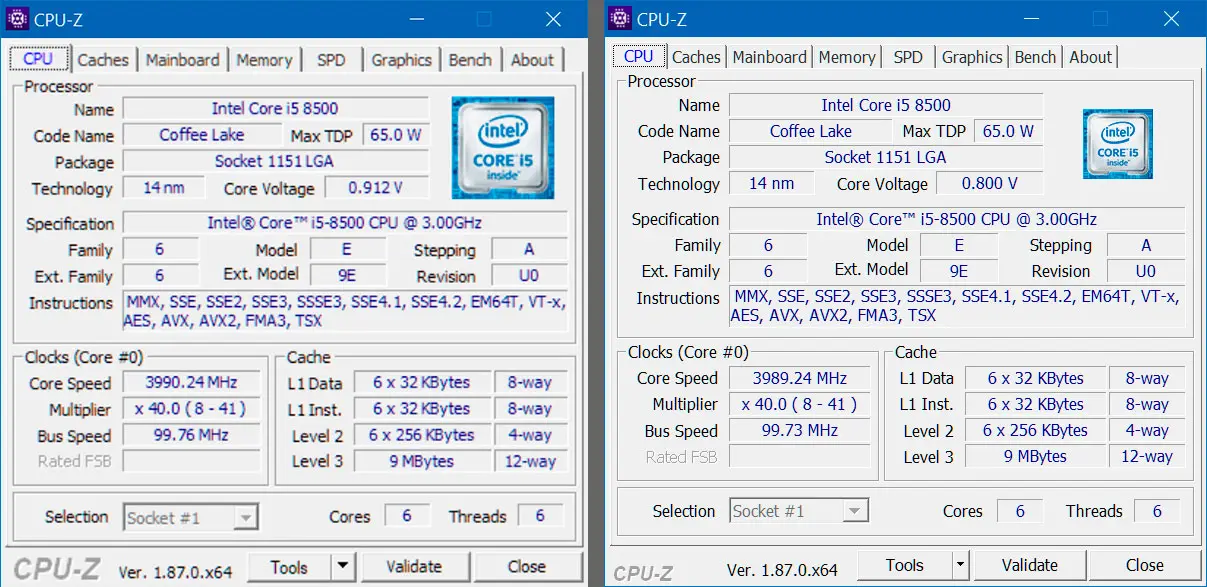
Task: Click L1 Data 8-way value in left window
Action: coord(530,383)
